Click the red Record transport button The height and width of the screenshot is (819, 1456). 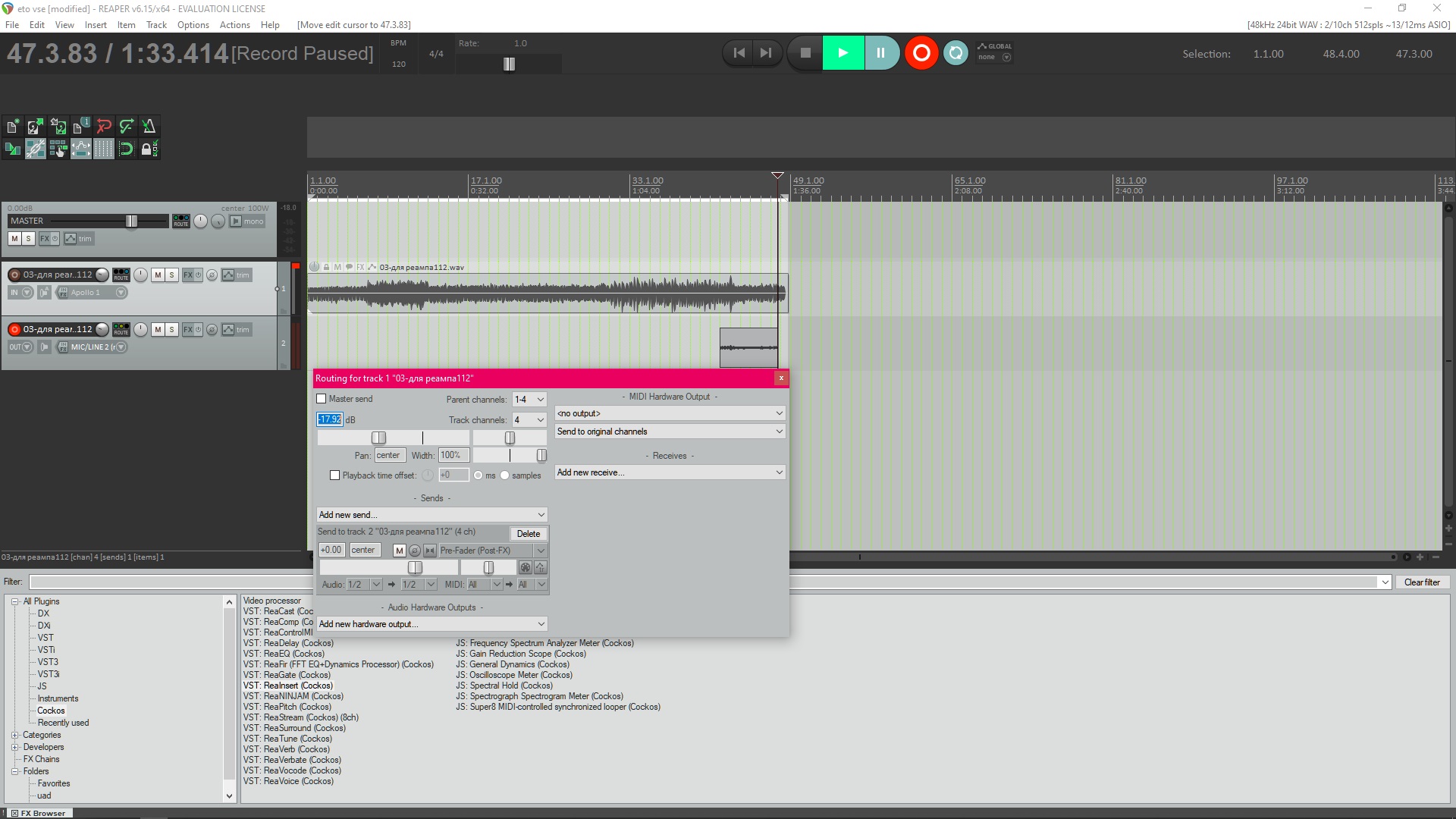(921, 53)
